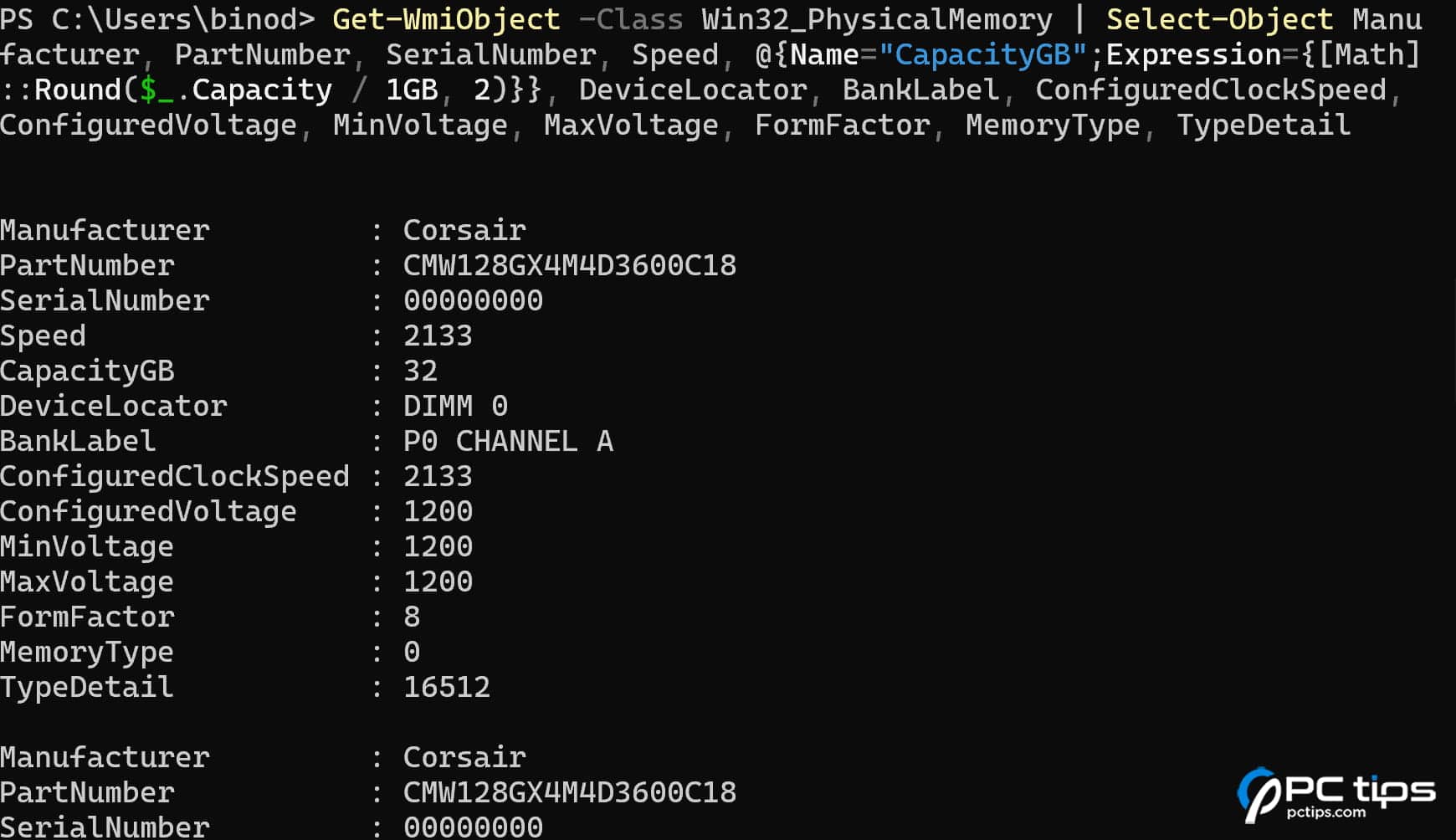This screenshot has height=840, width=1456.
Task: Click the PS C:\Users\binod prompt
Action: point(157,19)
